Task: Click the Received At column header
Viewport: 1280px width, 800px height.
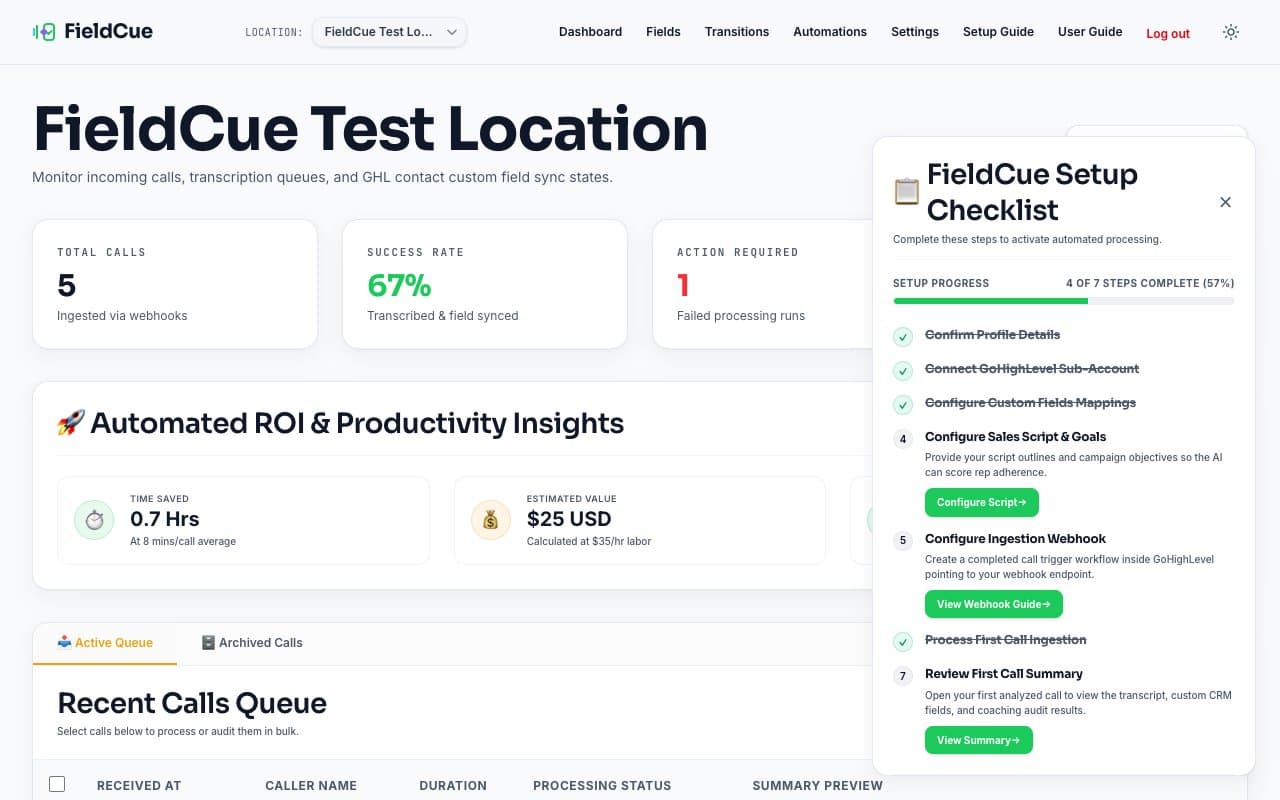Action: pyautogui.click(x=139, y=785)
